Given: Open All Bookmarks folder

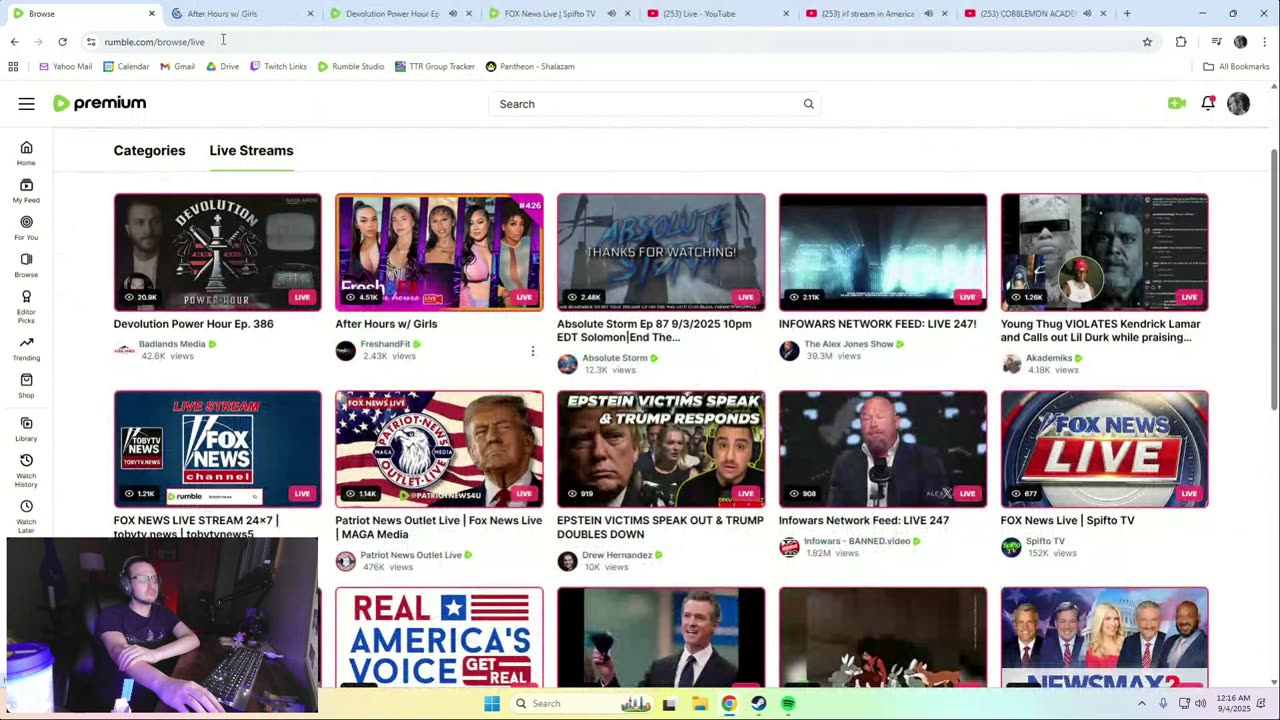Looking at the screenshot, I should tap(1236, 67).
